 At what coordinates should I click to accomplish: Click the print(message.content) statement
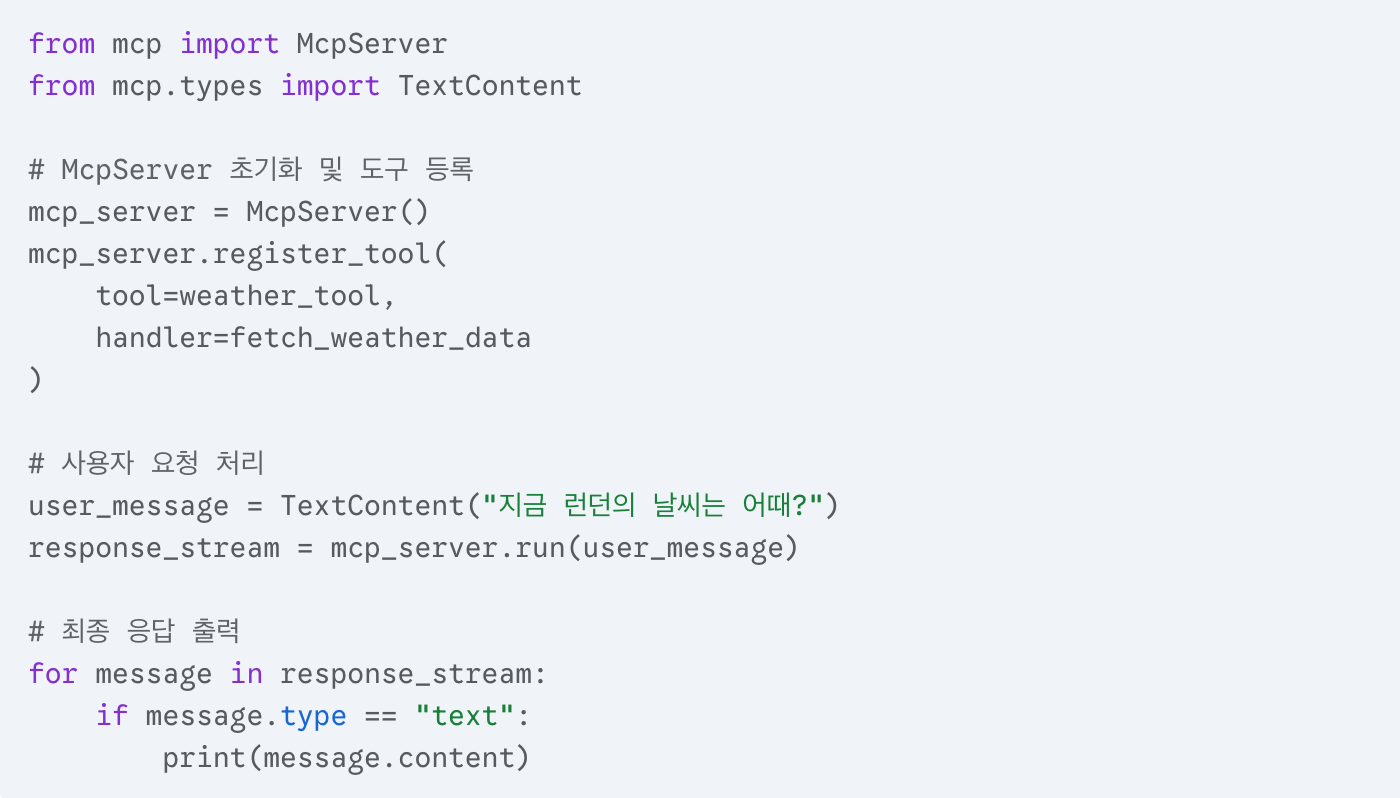click(346, 758)
